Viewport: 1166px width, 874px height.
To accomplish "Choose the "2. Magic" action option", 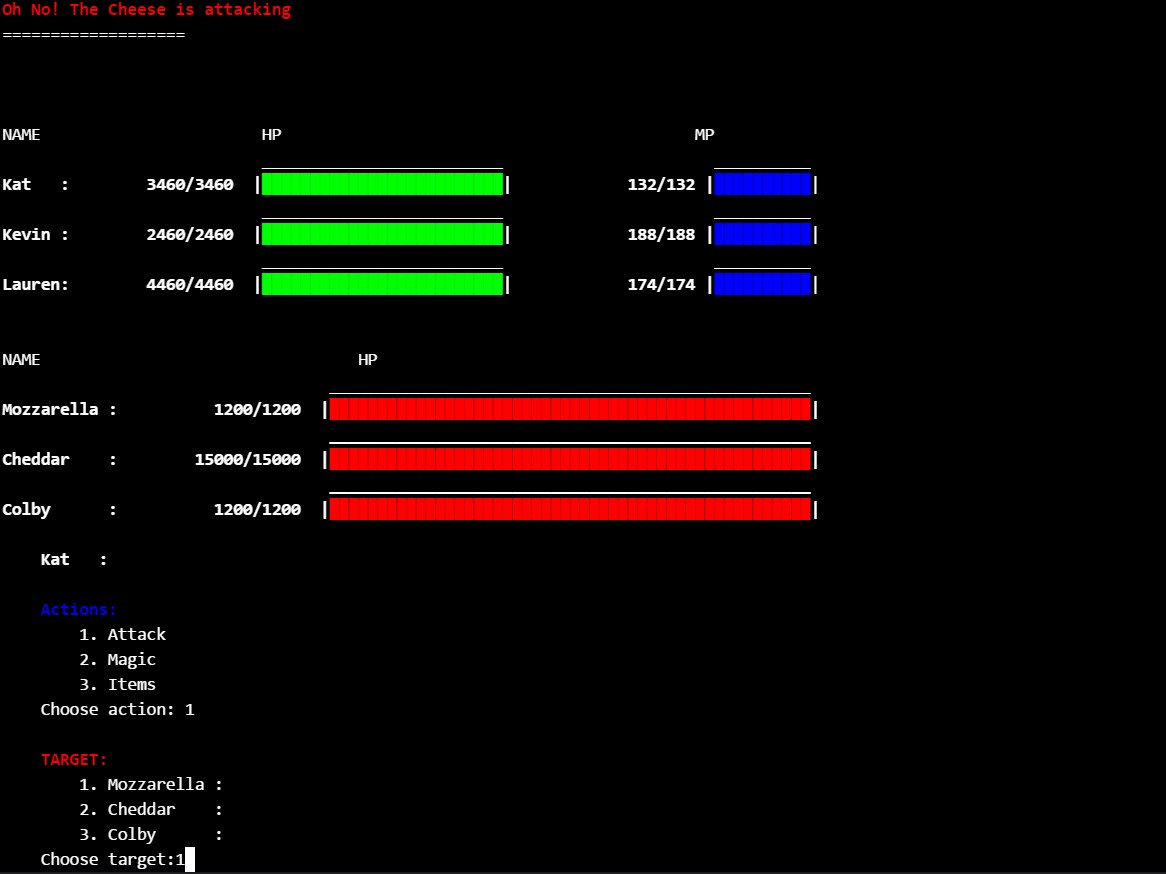I will (117, 660).
